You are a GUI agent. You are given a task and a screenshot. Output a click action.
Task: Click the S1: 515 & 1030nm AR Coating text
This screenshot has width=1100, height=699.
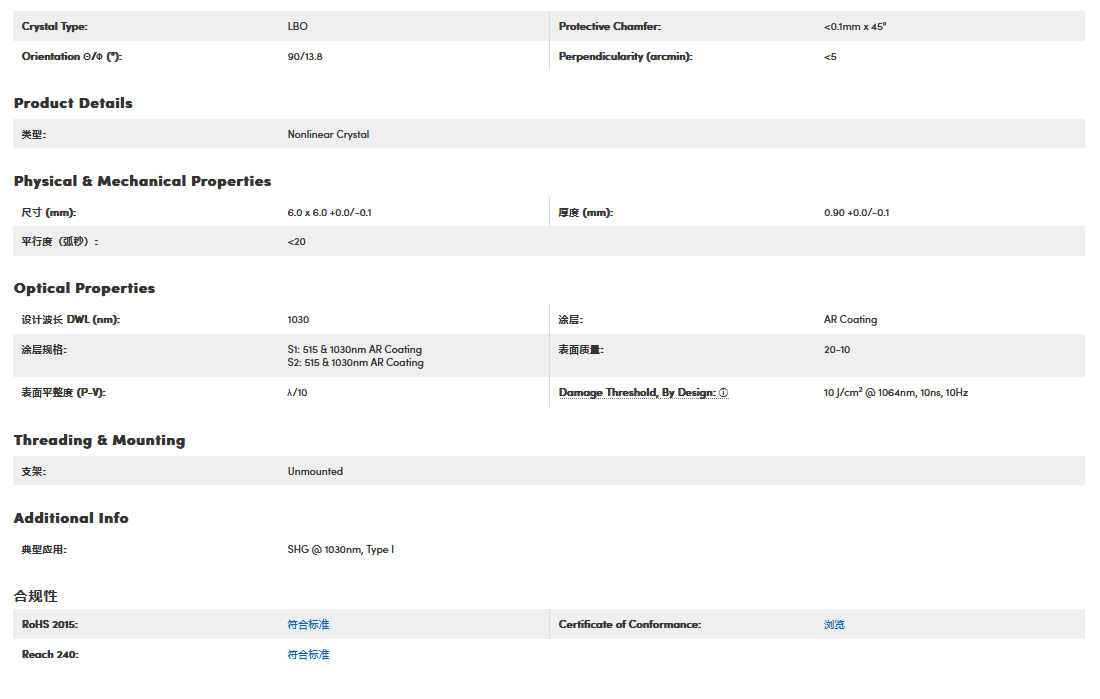(354, 350)
